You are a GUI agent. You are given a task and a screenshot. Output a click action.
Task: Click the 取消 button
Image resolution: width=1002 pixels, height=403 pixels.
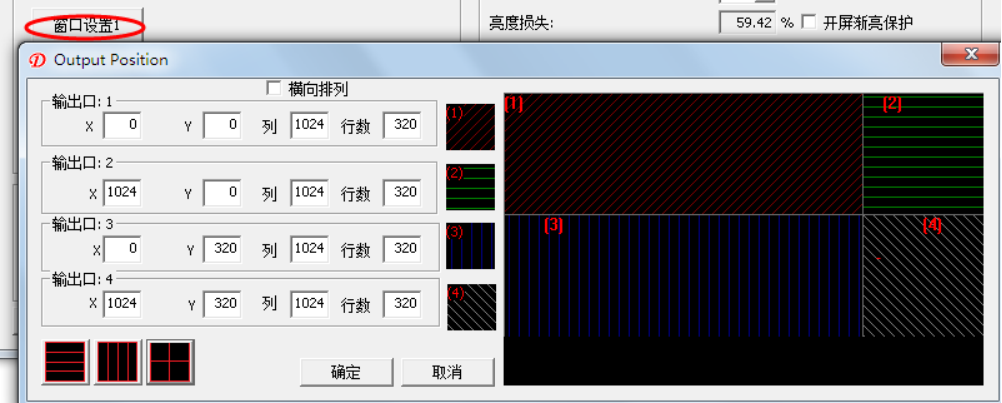pos(447,372)
